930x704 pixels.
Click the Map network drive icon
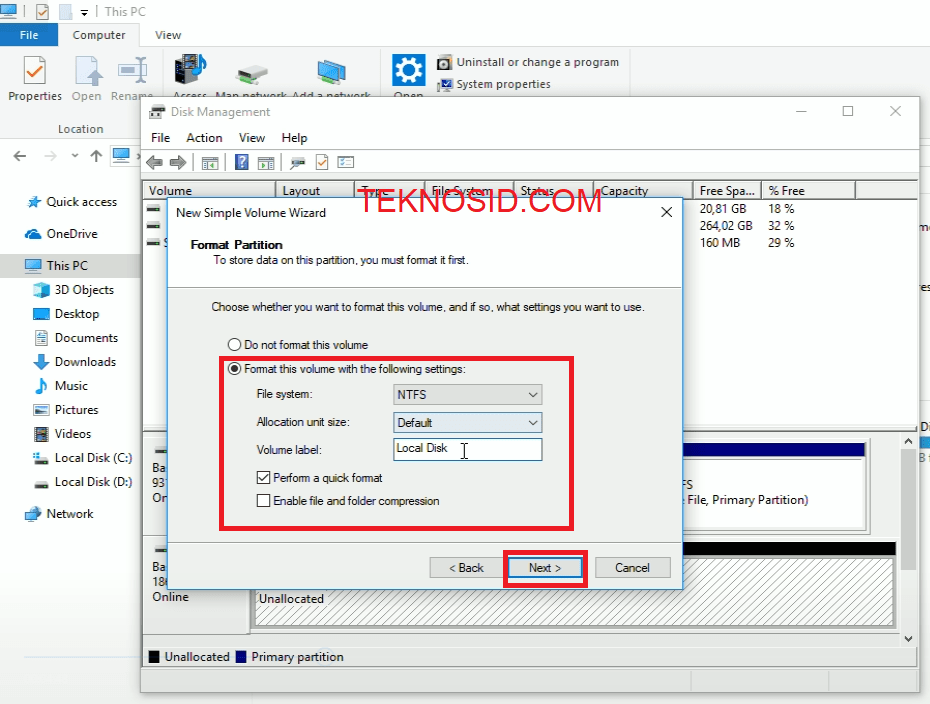point(251,75)
